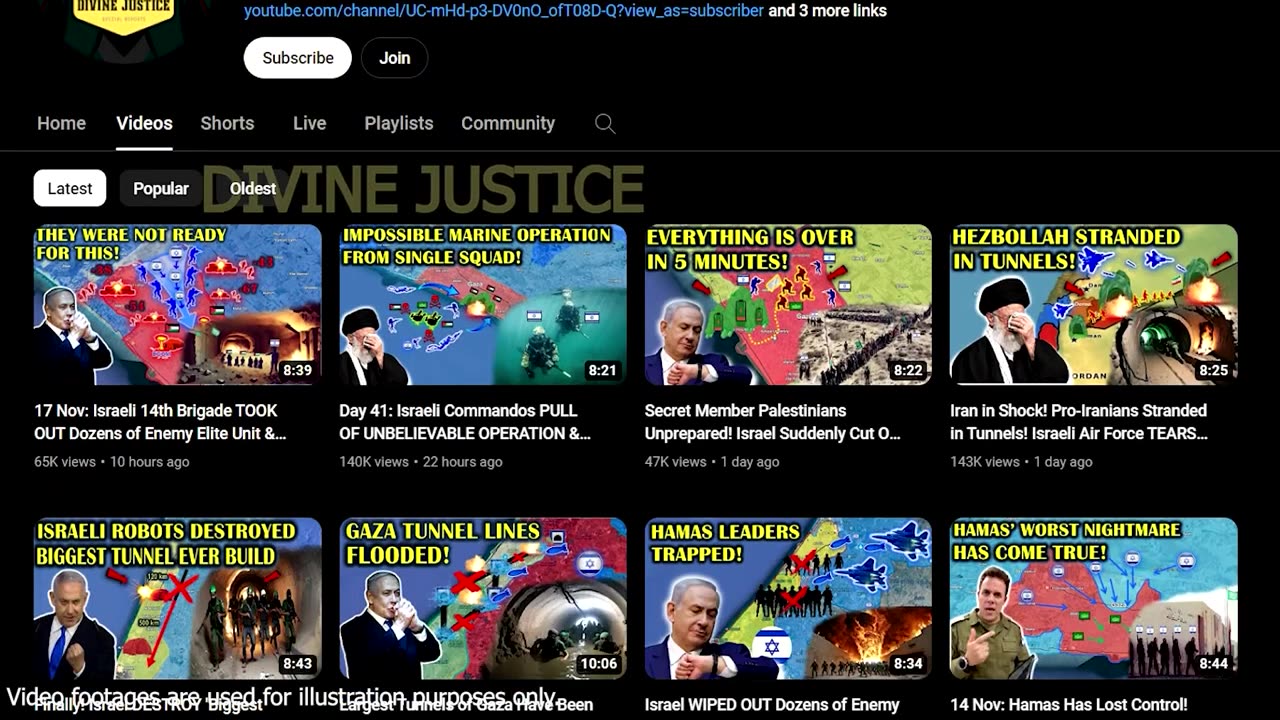Open title 'Israel WIPED OUT Dozens of Enemy'
The image size is (1280, 720).
tap(772, 705)
